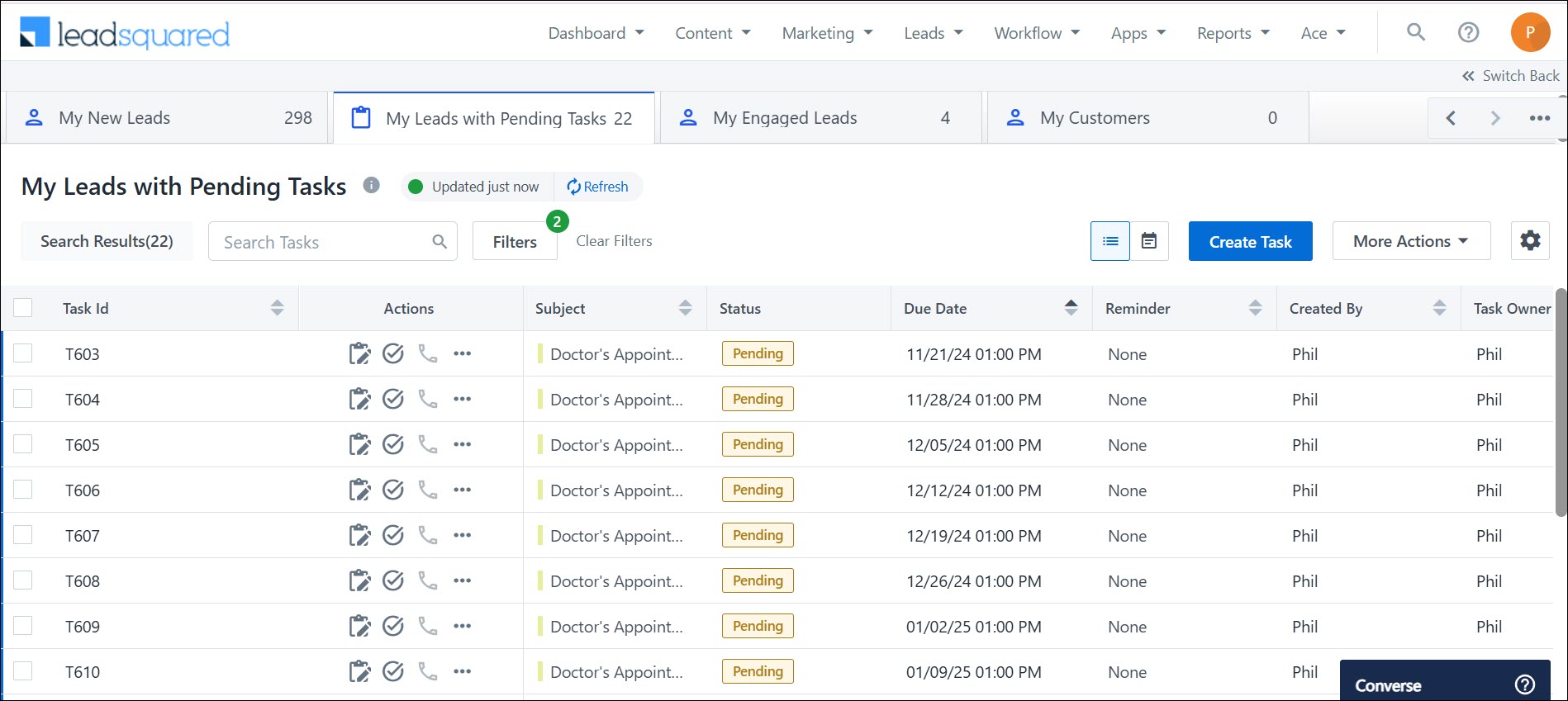Sort by Task Id column
1568x701 pixels.
(277, 308)
